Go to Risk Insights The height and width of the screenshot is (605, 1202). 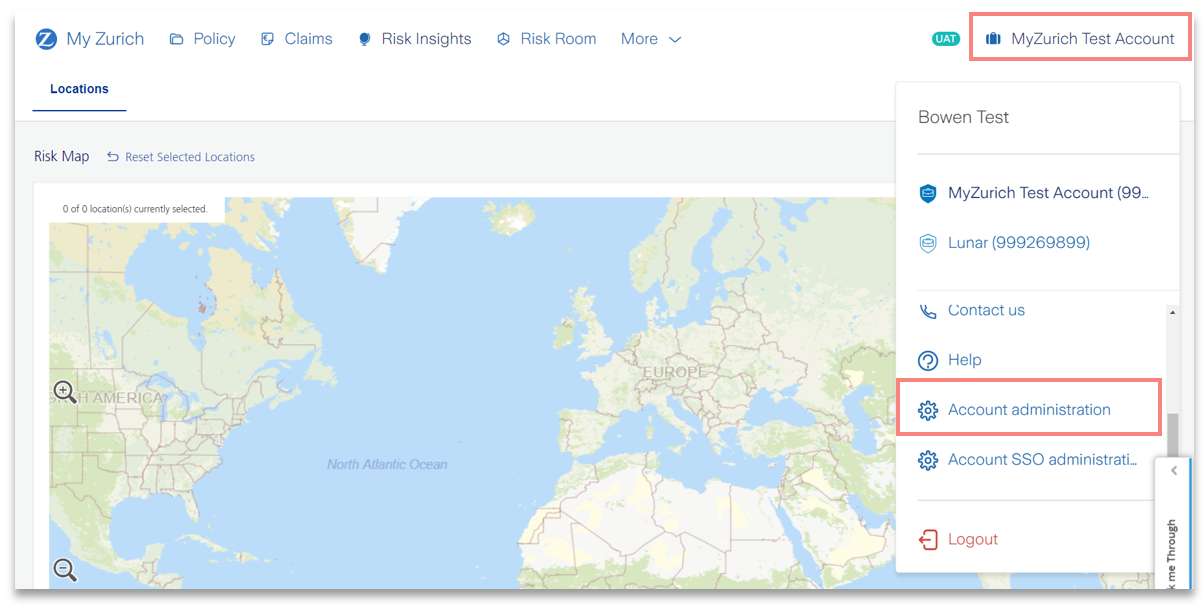point(415,39)
